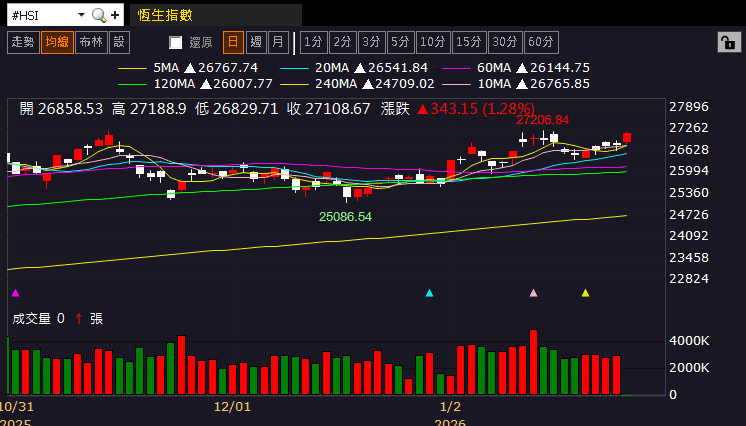Select the 週 weekly period

tap(256, 42)
